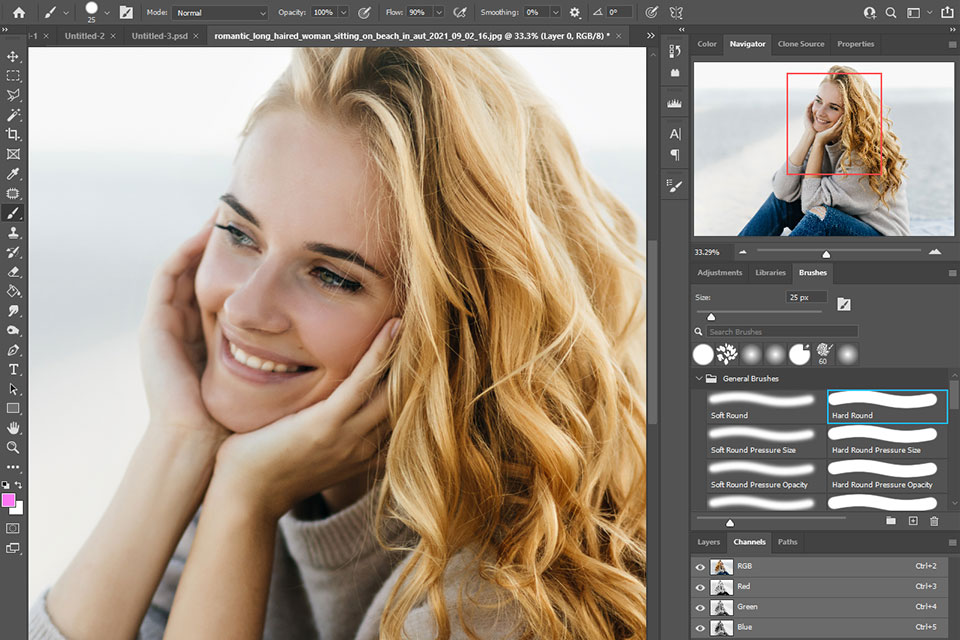Enable airbrush-style build-up
Viewport: 960px width, 640px height.
460,12
